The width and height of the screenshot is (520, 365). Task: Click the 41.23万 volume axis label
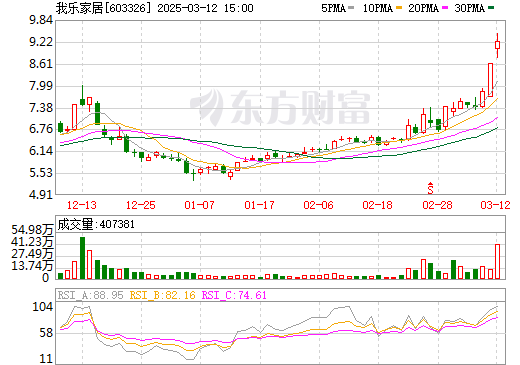[32, 242]
